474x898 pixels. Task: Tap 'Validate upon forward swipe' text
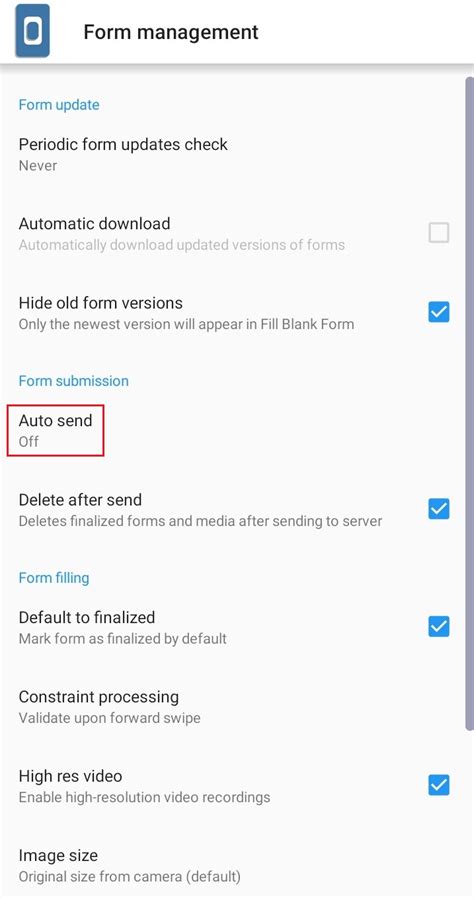(109, 718)
